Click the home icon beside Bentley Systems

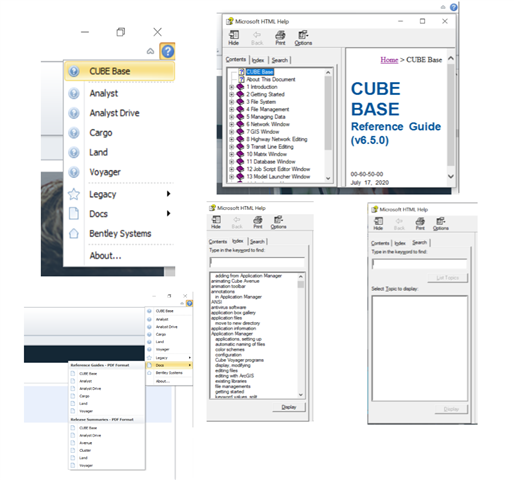click(74, 233)
